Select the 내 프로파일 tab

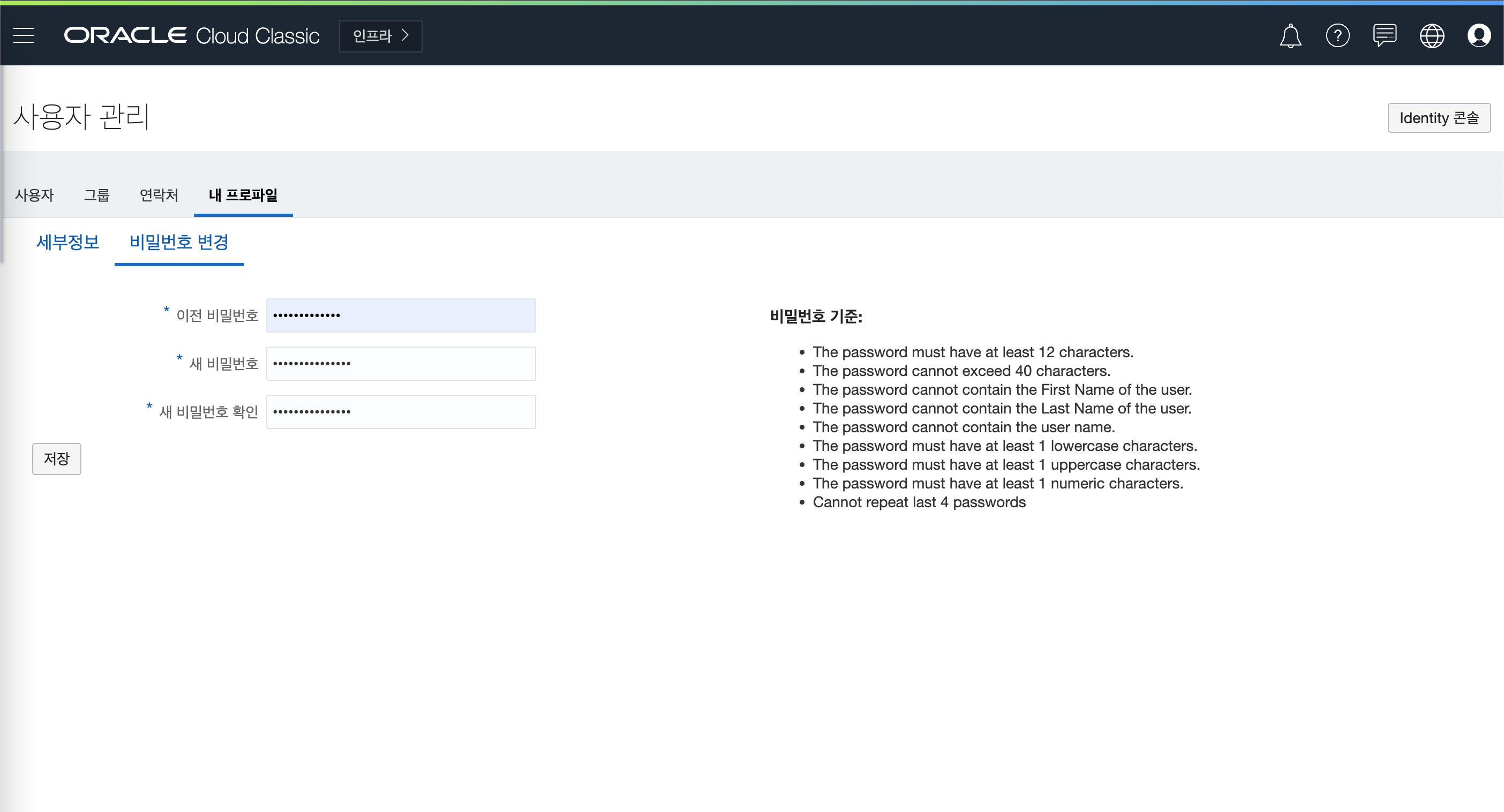(243, 195)
